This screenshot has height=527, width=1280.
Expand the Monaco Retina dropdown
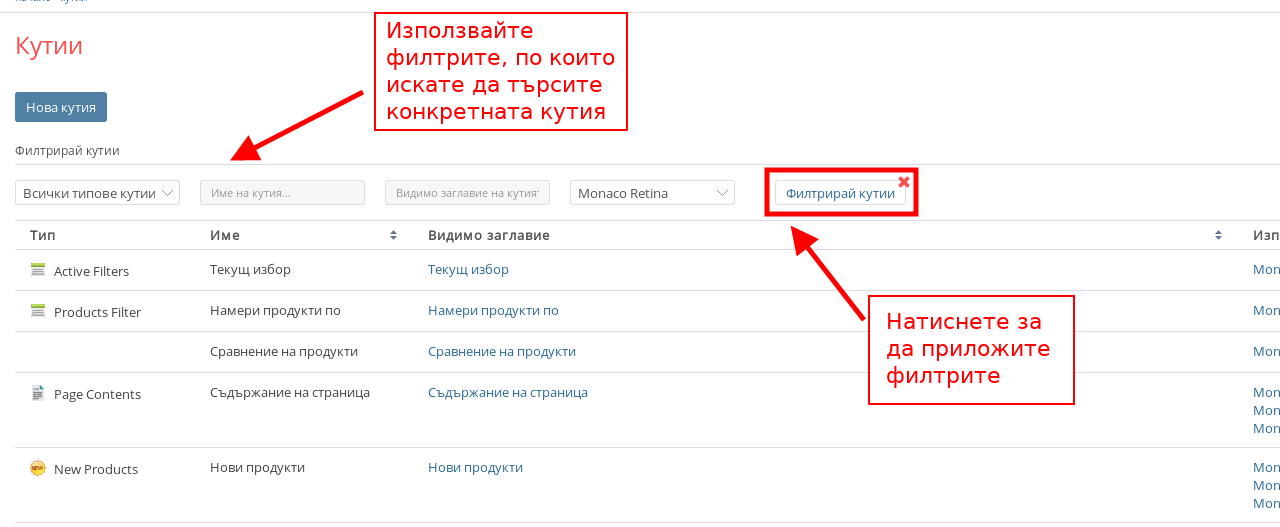pos(652,193)
